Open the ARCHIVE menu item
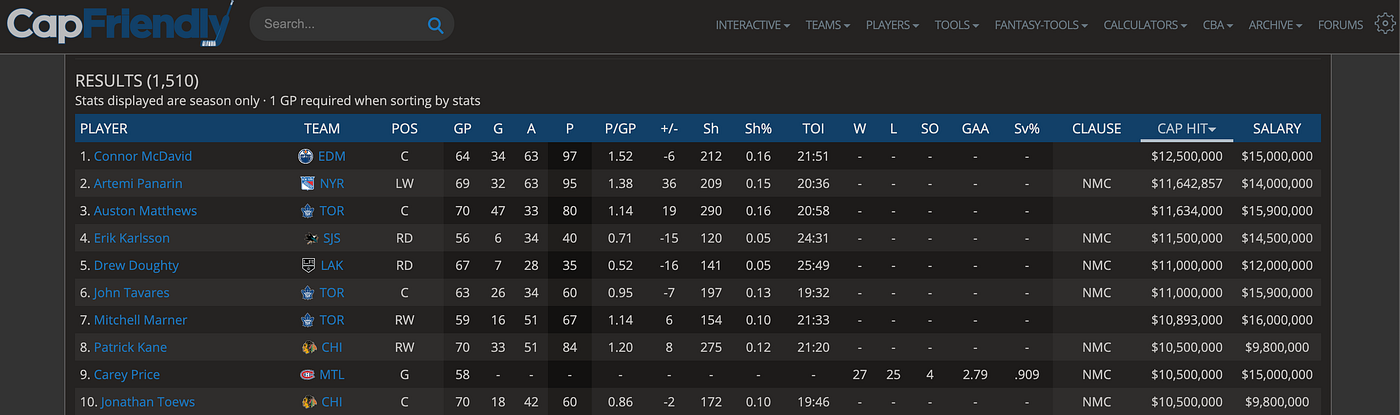This screenshot has height=415, width=1400. tap(1275, 25)
